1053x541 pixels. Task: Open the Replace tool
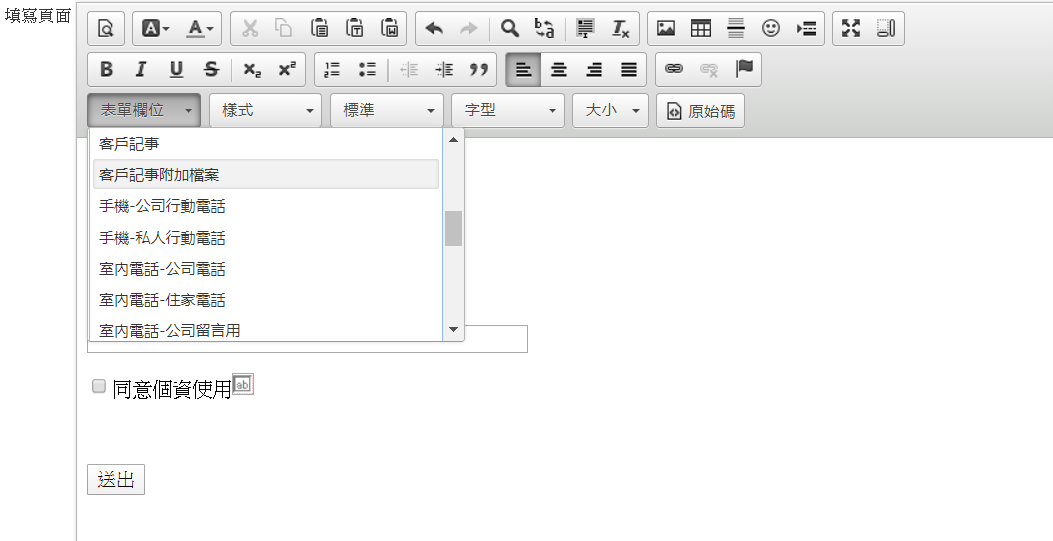pyautogui.click(x=545, y=28)
